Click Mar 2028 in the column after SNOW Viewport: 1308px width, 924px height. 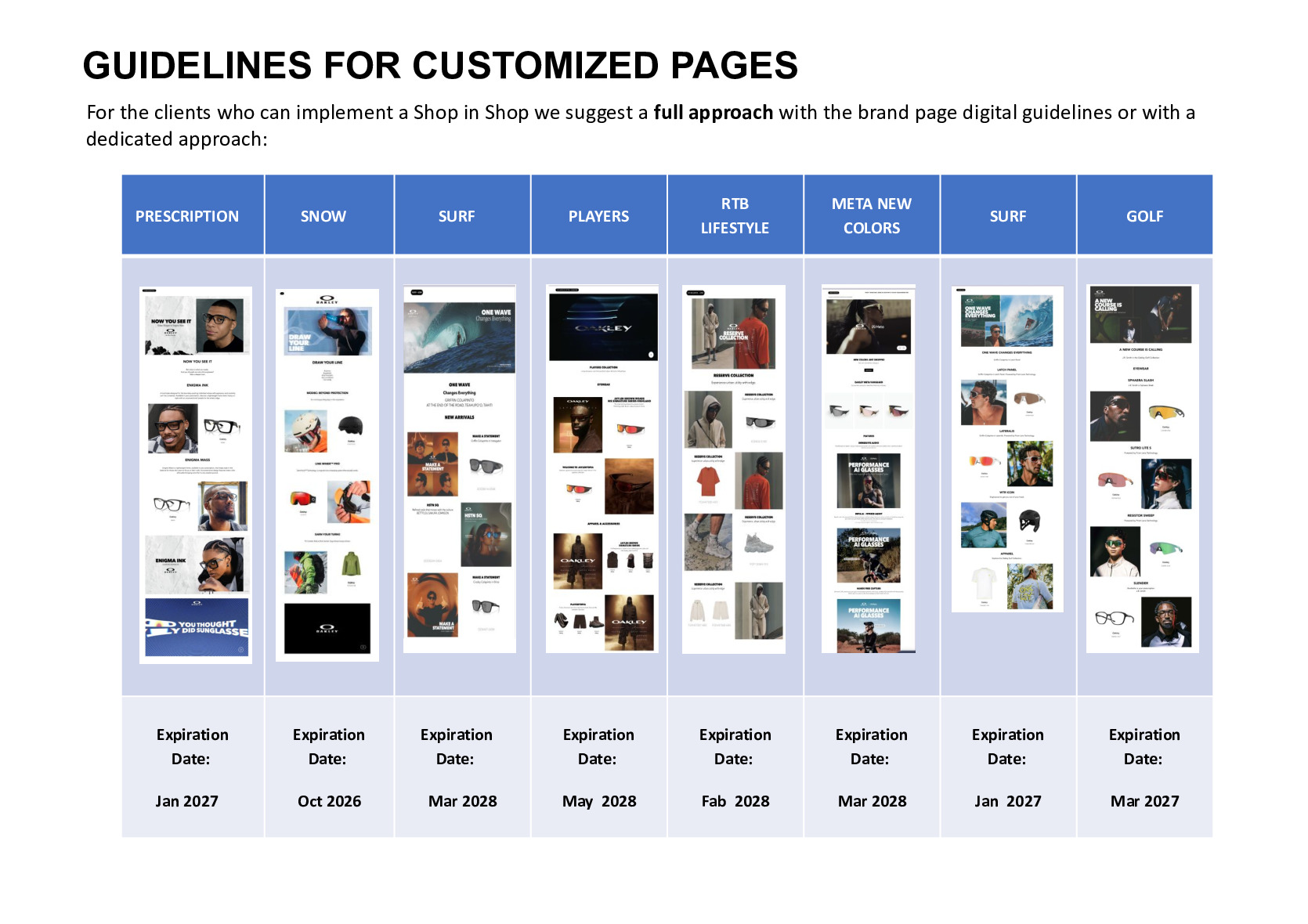click(x=463, y=801)
